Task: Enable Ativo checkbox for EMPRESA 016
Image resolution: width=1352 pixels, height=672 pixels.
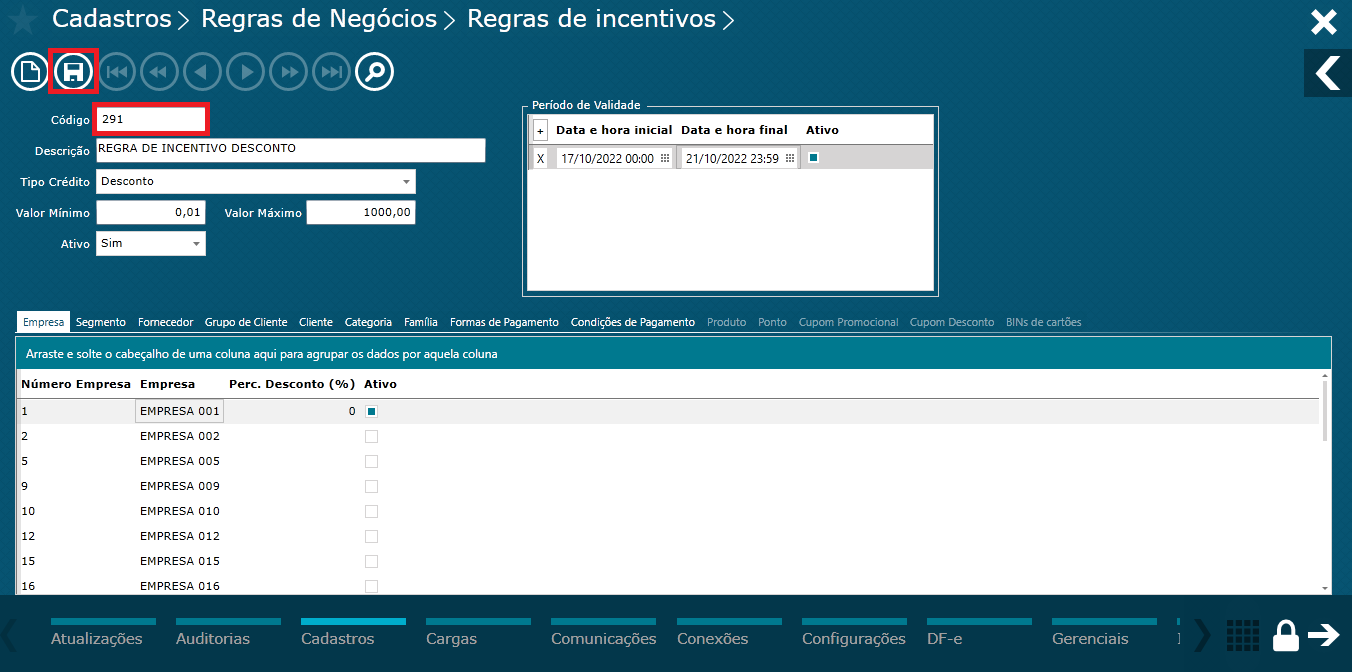Action: click(x=371, y=586)
